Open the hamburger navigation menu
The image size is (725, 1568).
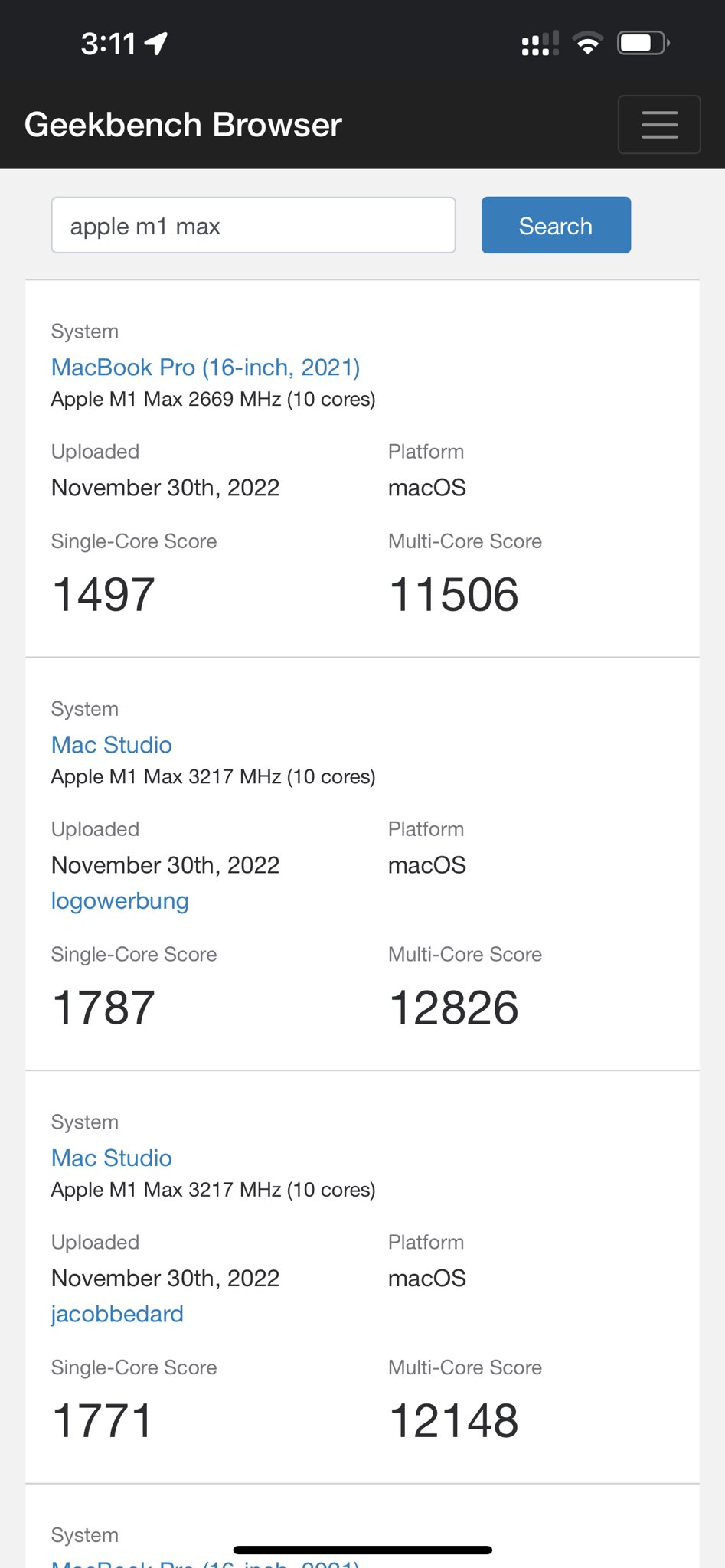pyautogui.click(x=659, y=125)
